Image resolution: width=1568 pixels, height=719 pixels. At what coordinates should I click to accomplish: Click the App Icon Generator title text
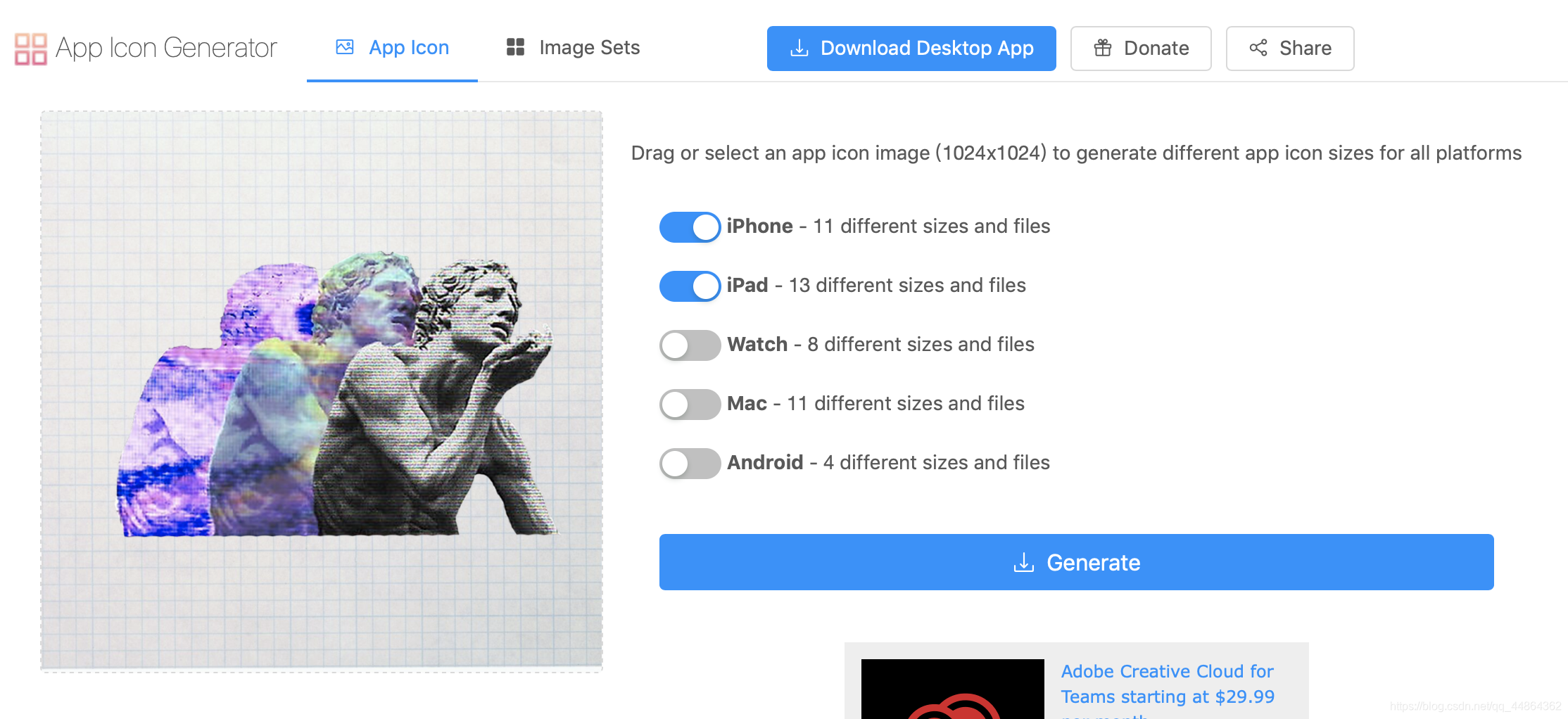point(166,48)
